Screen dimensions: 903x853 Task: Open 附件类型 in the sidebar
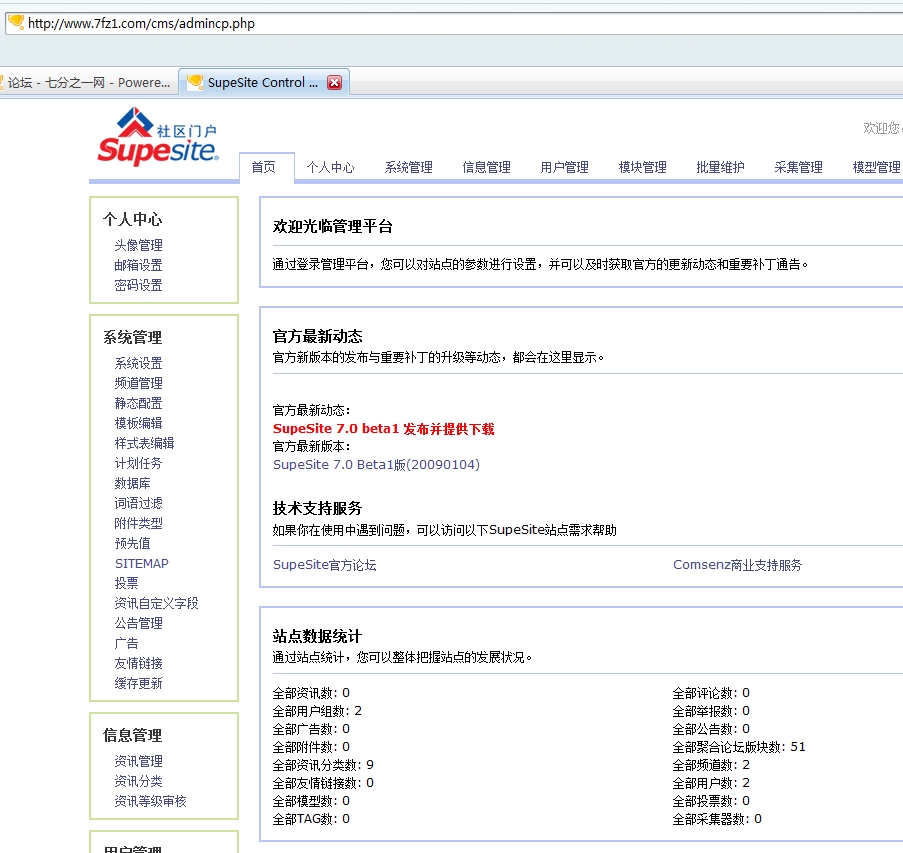tap(138, 523)
